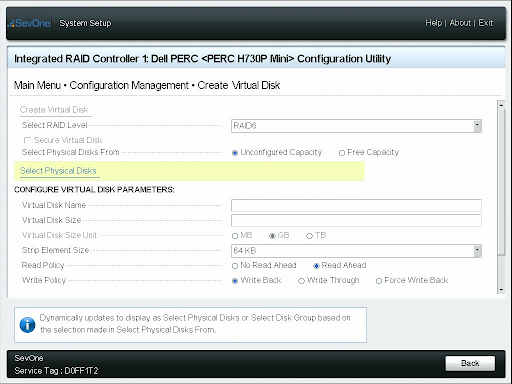The height and width of the screenshot is (384, 512).
Task: Select the No Read Ahead read policy
Action: pos(235,266)
